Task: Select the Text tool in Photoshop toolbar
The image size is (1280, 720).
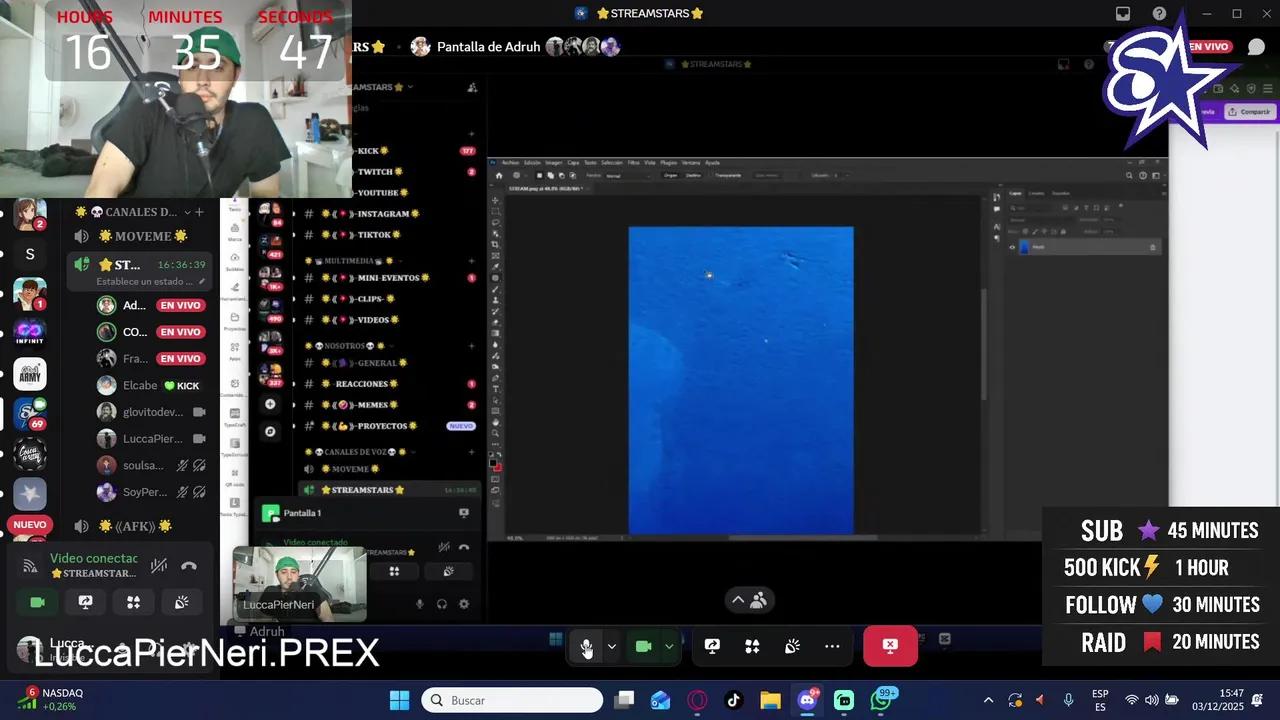Action: click(x=496, y=389)
